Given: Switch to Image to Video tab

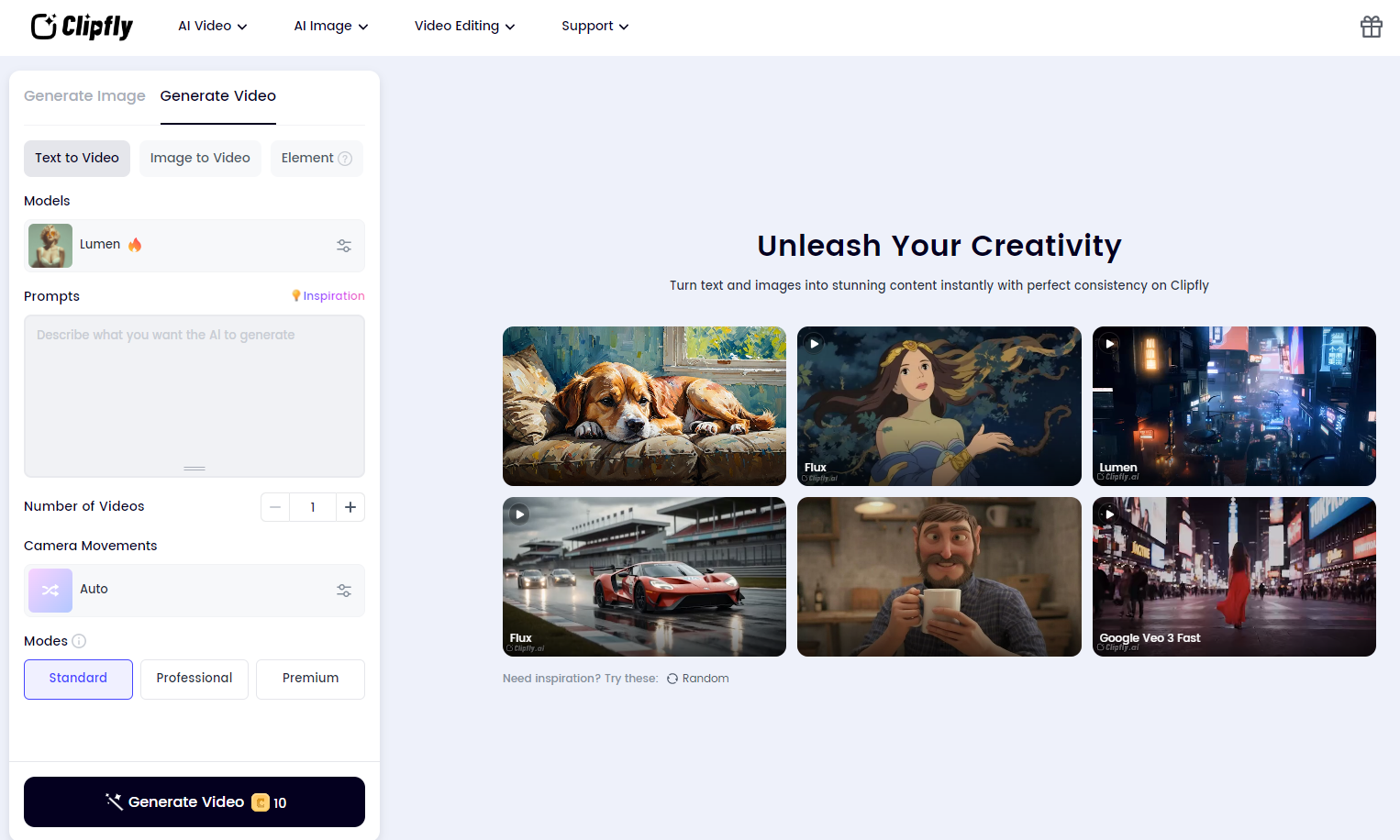Looking at the screenshot, I should coord(200,159).
